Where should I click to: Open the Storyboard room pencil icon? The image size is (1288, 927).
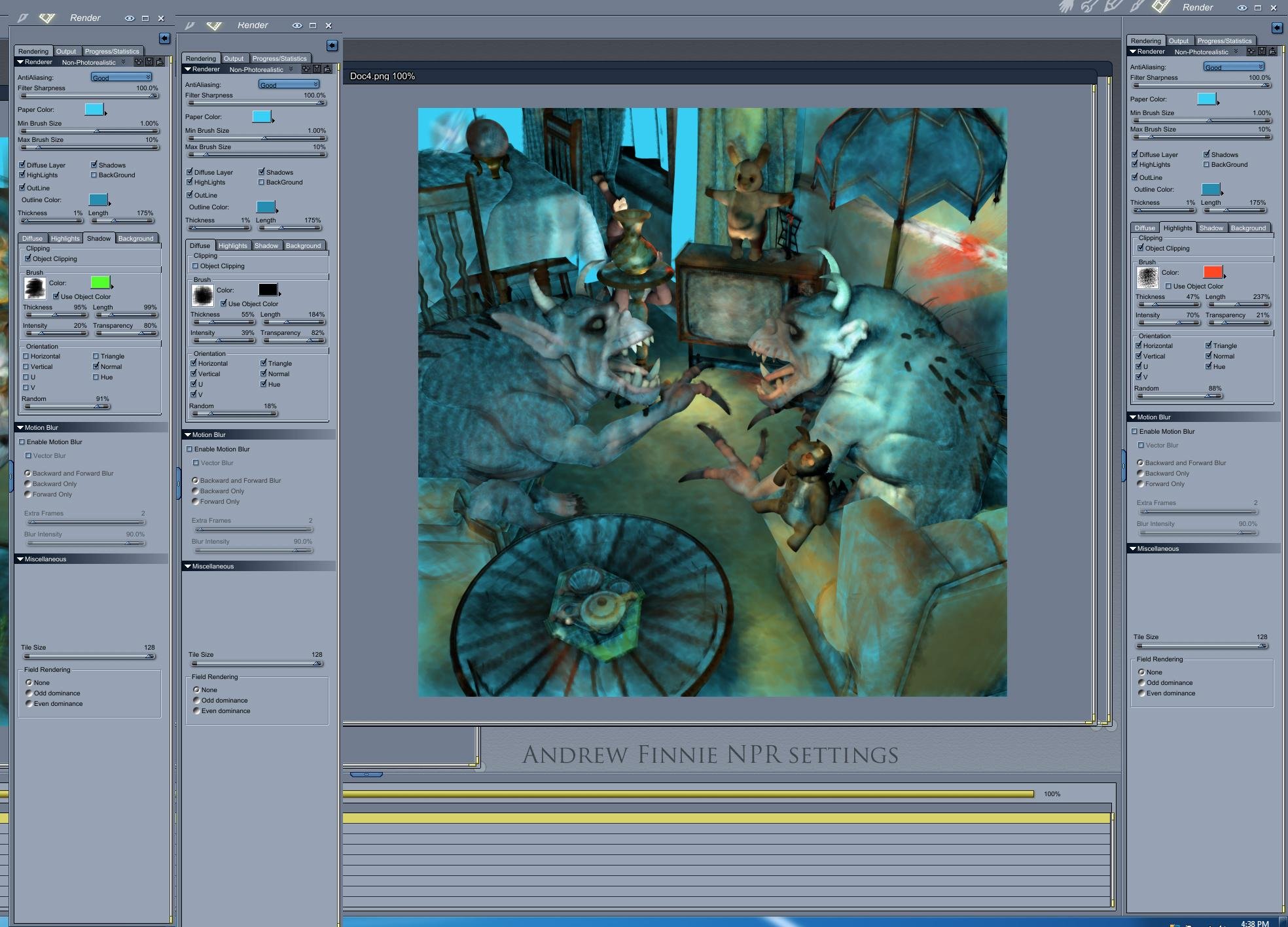pyautogui.click(x=1112, y=7)
